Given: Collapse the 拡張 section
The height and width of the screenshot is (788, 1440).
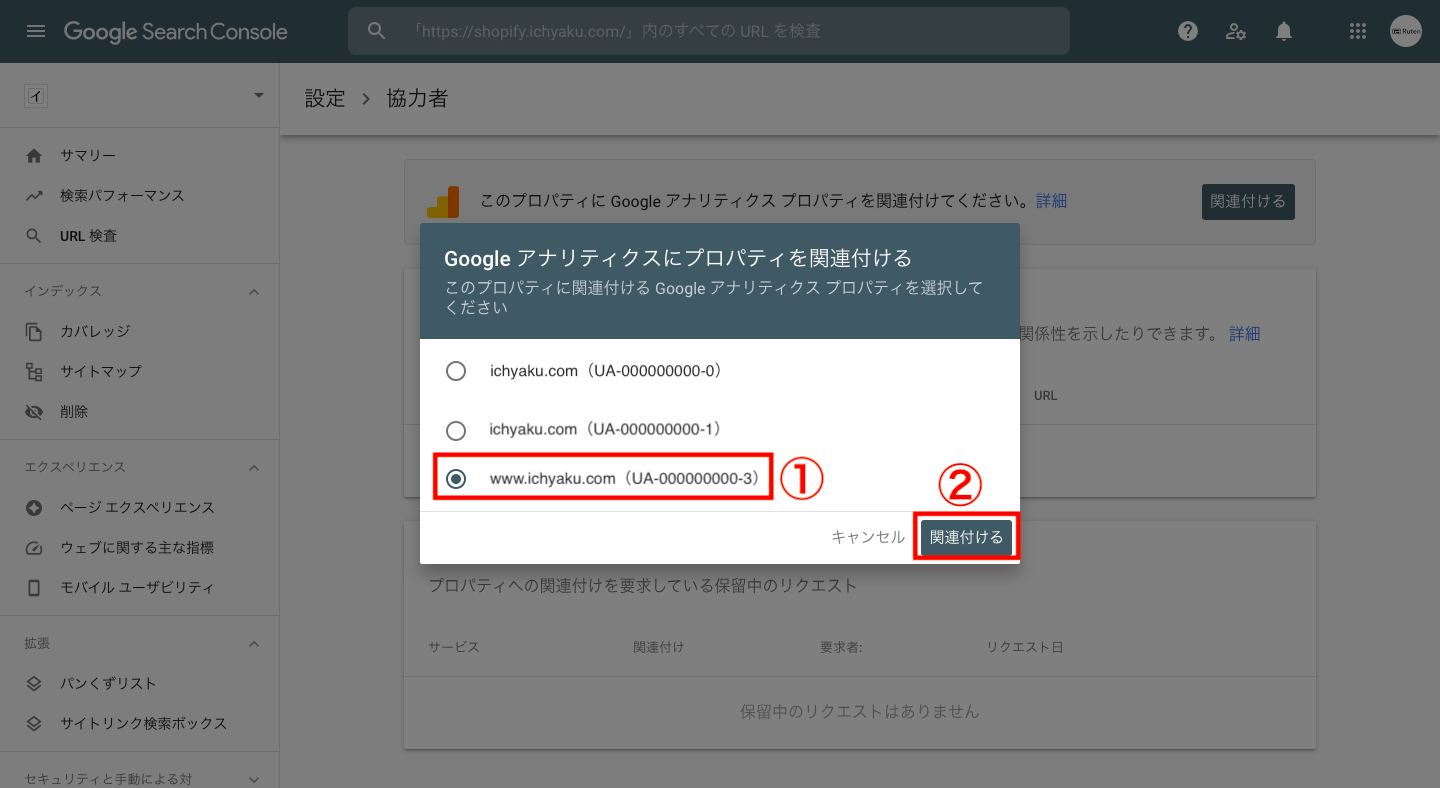Looking at the screenshot, I should (254, 644).
